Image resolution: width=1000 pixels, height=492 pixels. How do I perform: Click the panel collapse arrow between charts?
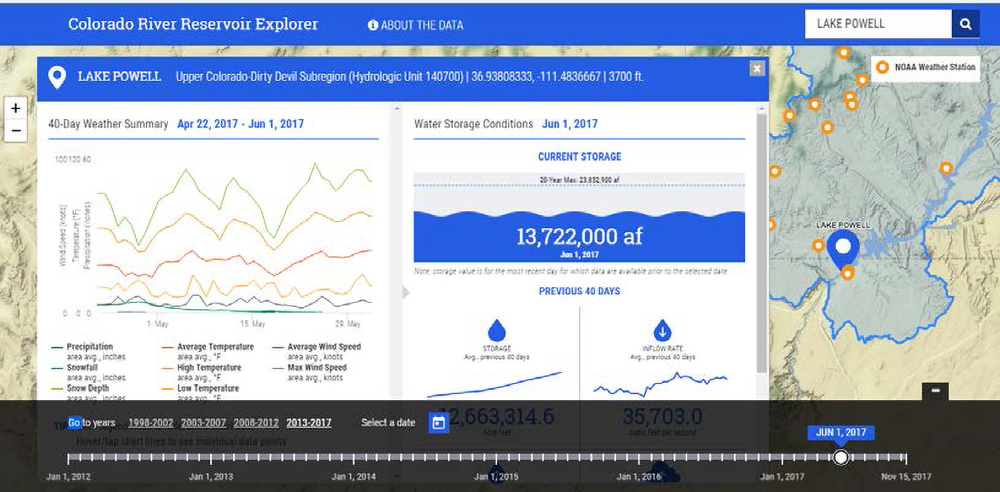coord(406,292)
